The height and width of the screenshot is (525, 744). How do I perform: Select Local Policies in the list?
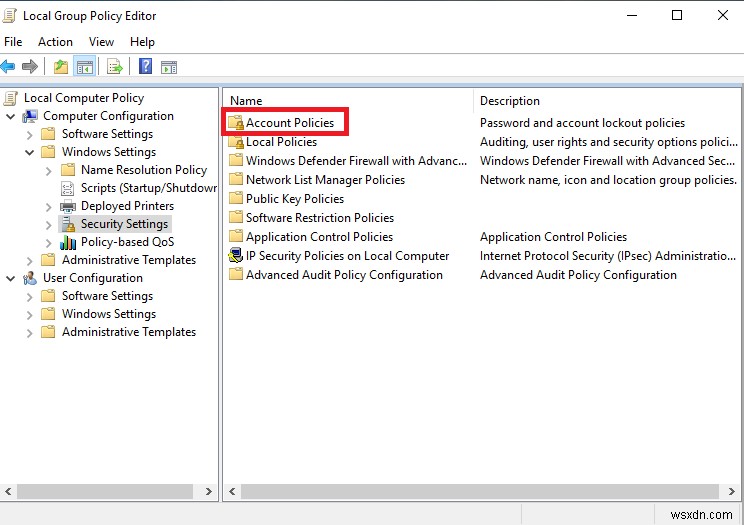[x=281, y=142]
